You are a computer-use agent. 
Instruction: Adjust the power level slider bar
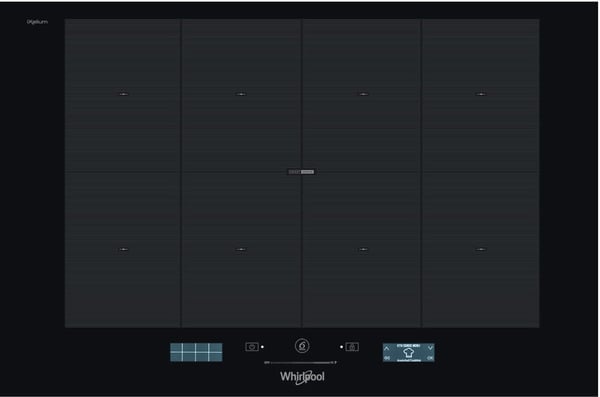click(300, 362)
